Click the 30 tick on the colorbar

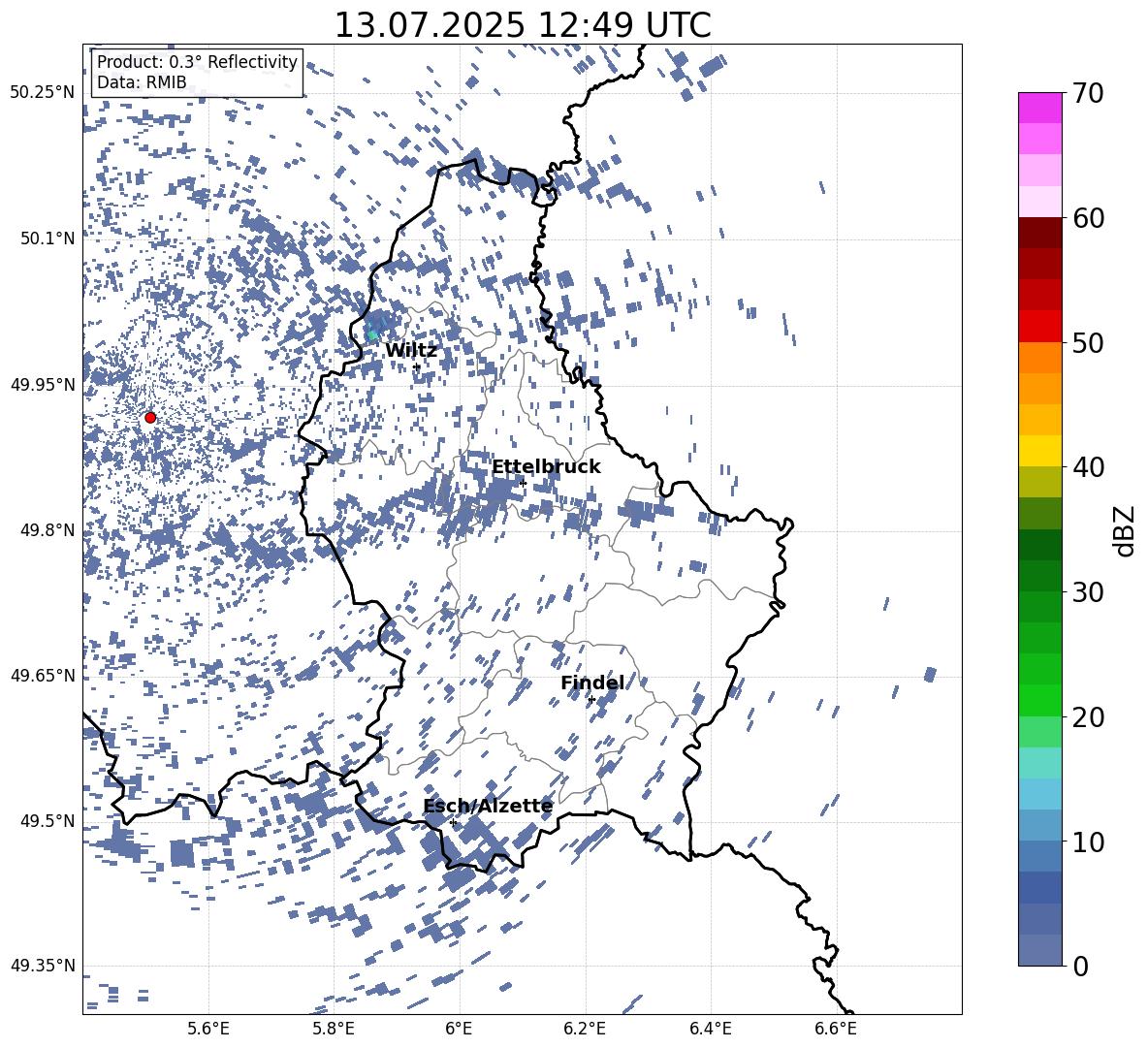tap(1088, 592)
